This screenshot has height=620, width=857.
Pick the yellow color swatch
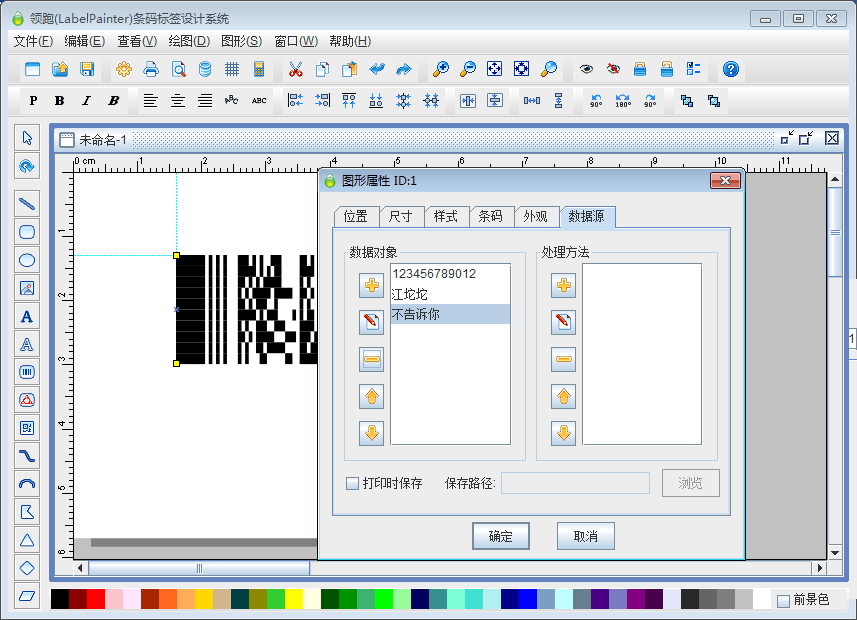point(294,599)
